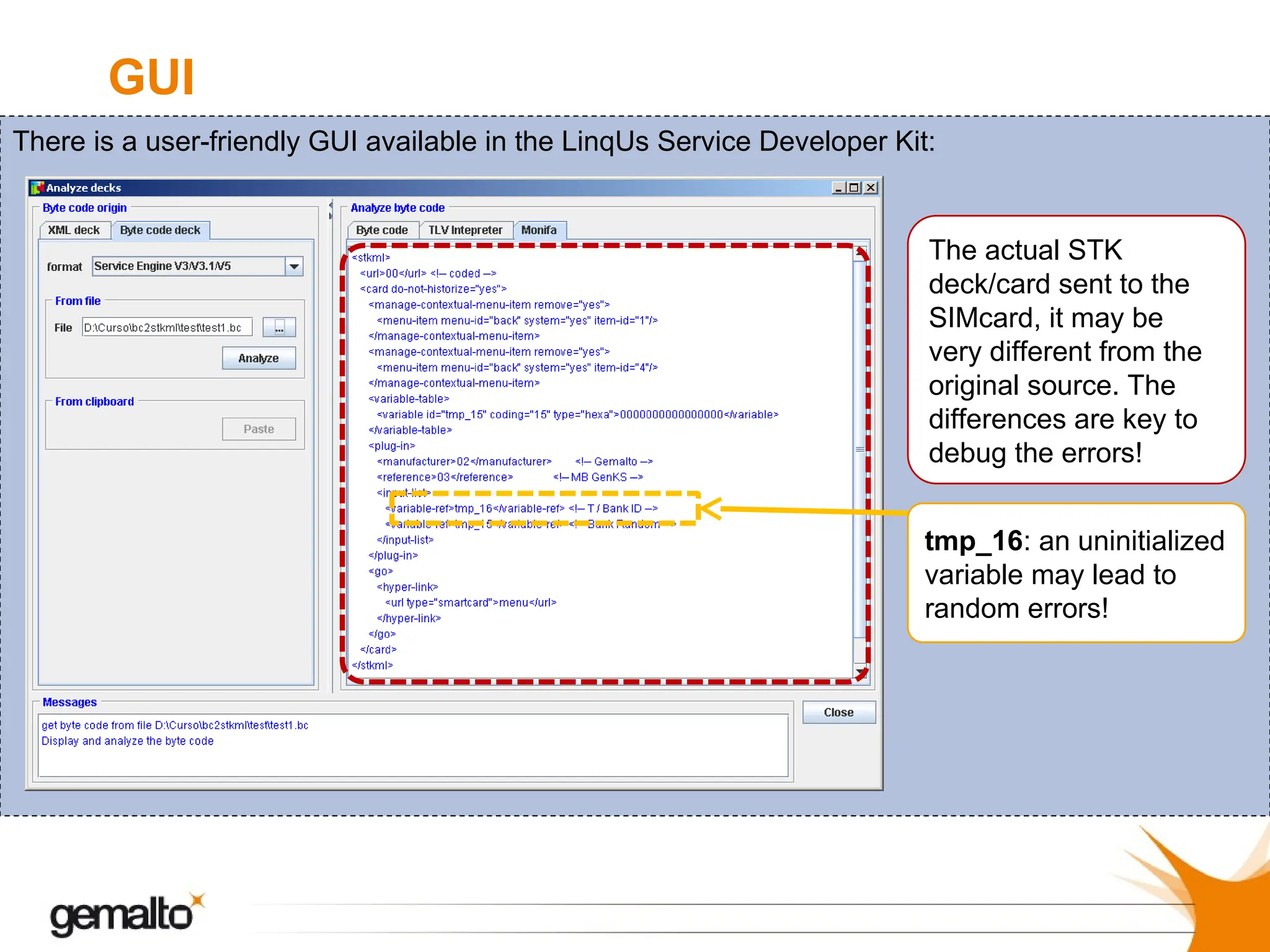Click the code pane vertical scrollbar
Image resolution: width=1270 pixels, height=952 pixels.
click(x=860, y=449)
